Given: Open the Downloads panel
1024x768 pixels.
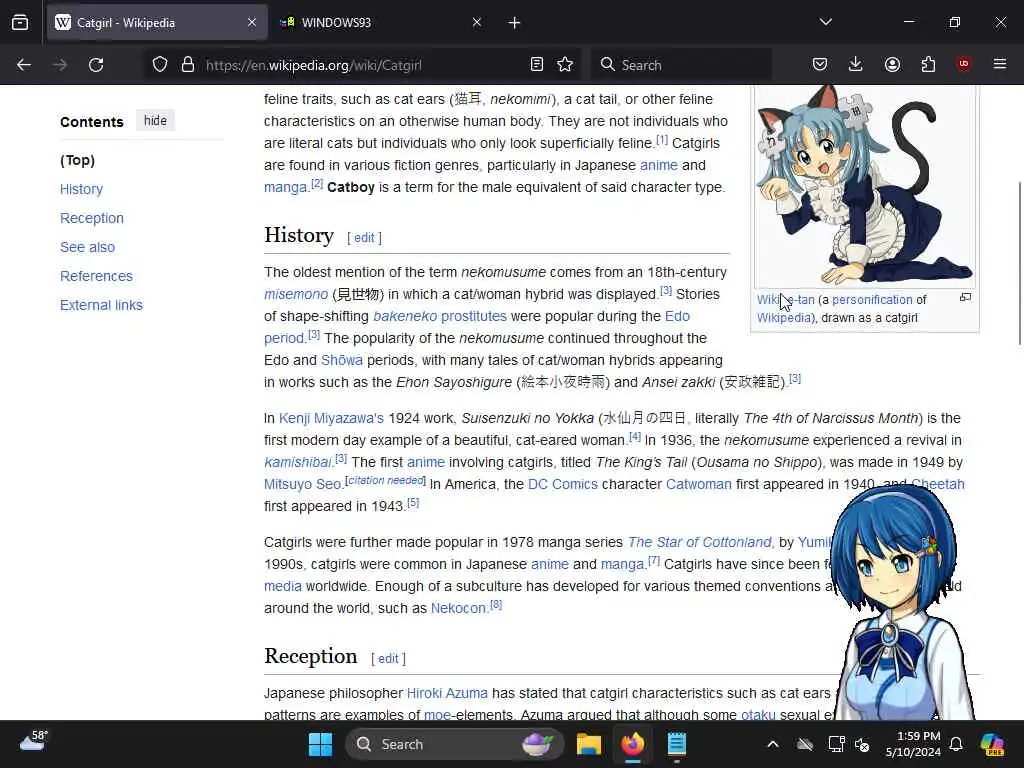Looking at the screenshot, I should pyautogui.click(x=856, y=65).
